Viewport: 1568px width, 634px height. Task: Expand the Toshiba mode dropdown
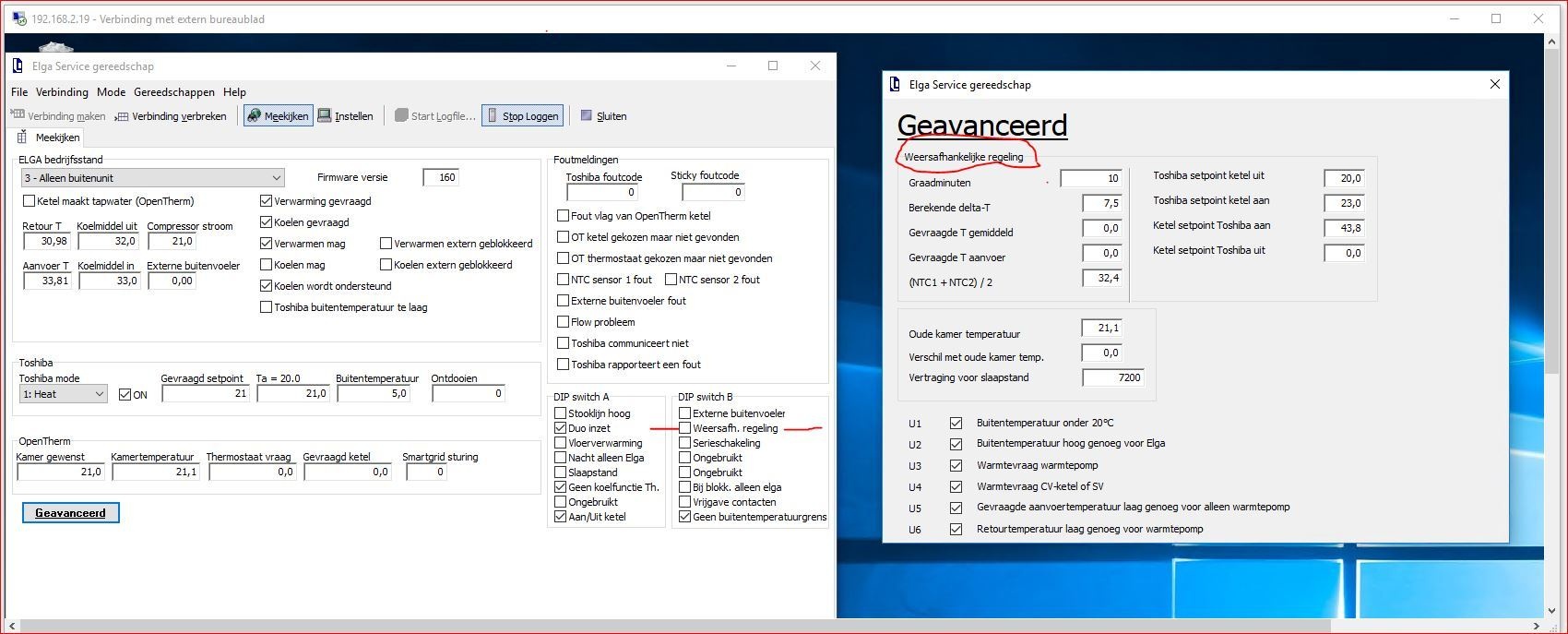[100, 394]
